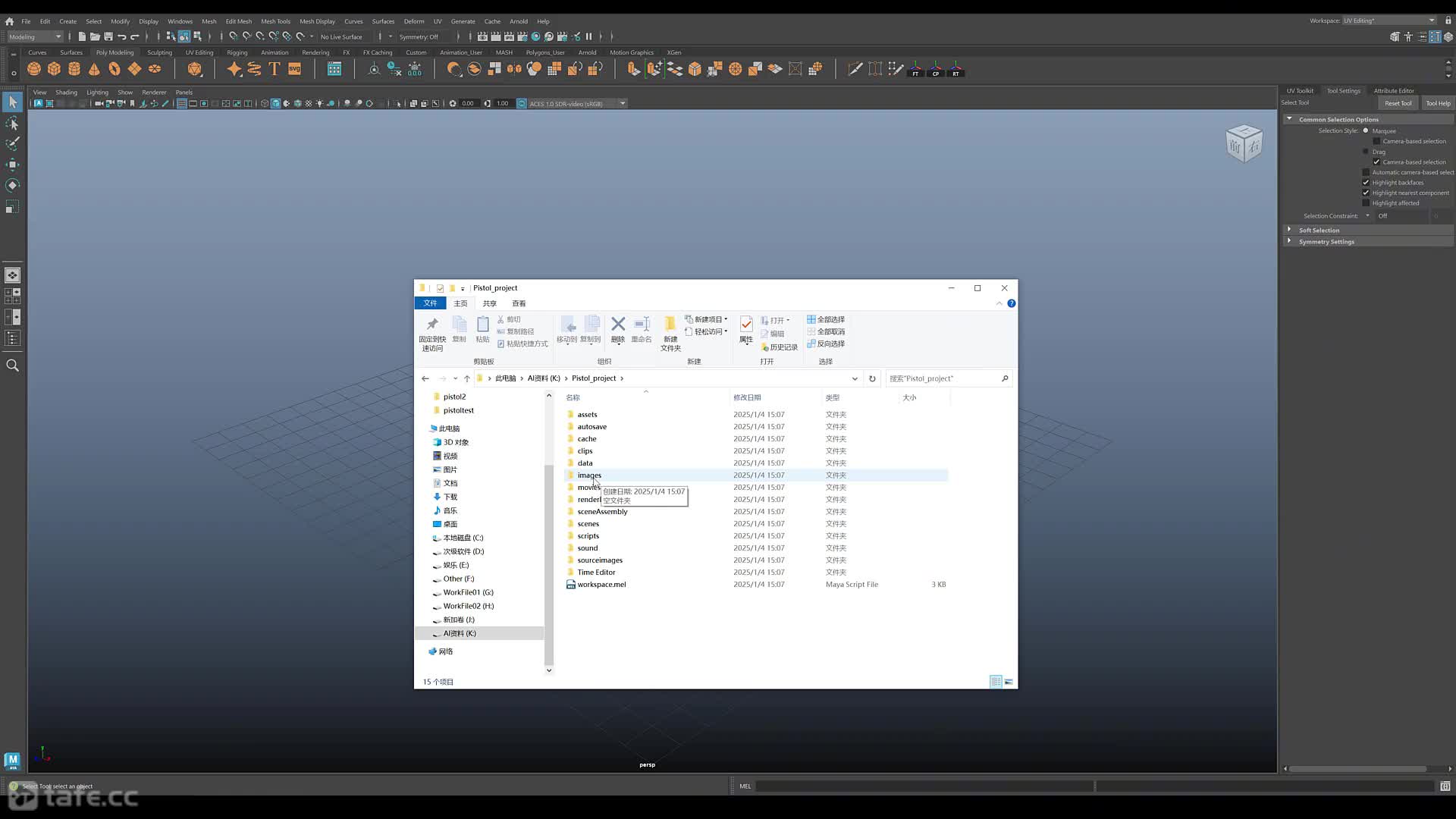Click the new folder (新建文件夹) ribbon icon
This screenshot has height=819, width=1456.
tap(670, 333)
